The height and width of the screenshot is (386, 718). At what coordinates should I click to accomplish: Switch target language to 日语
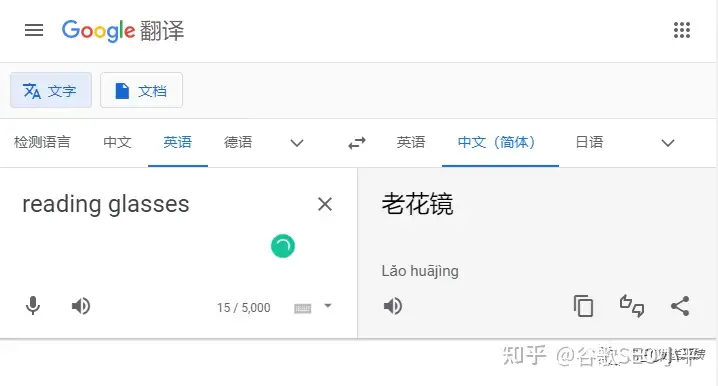point(589,142)
